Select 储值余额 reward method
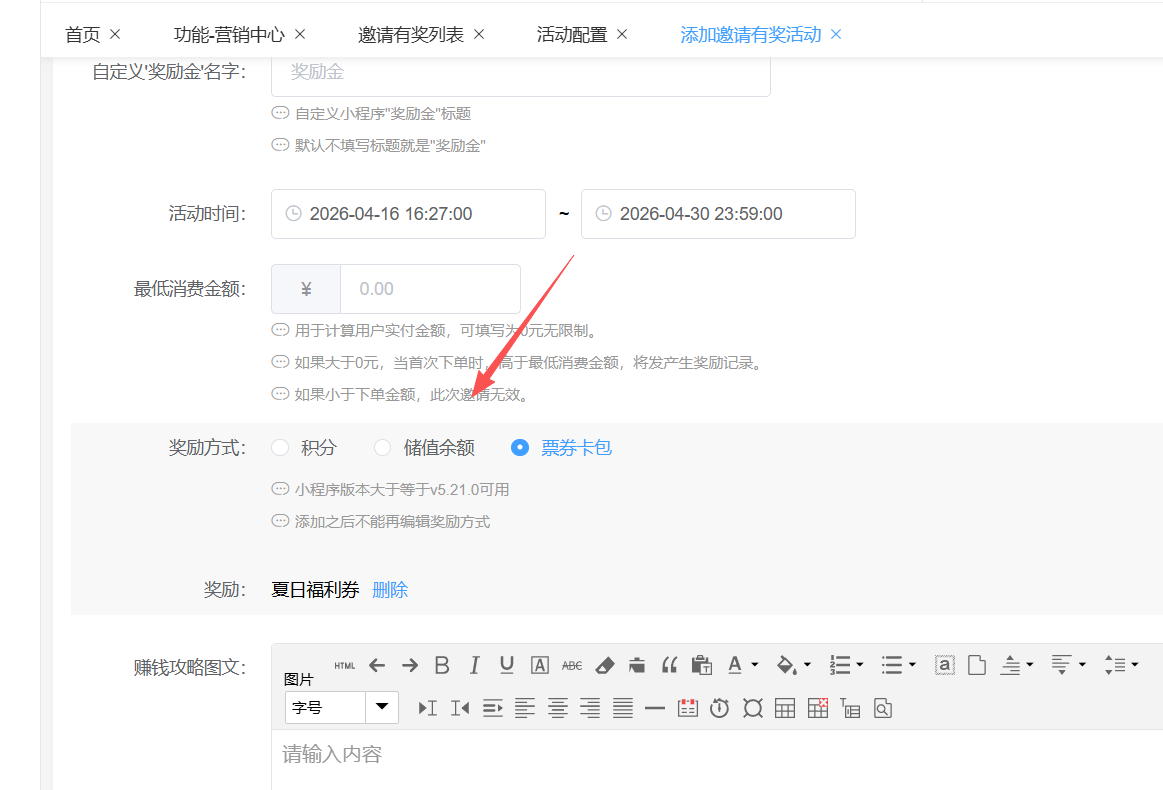 tap(382, 448)
